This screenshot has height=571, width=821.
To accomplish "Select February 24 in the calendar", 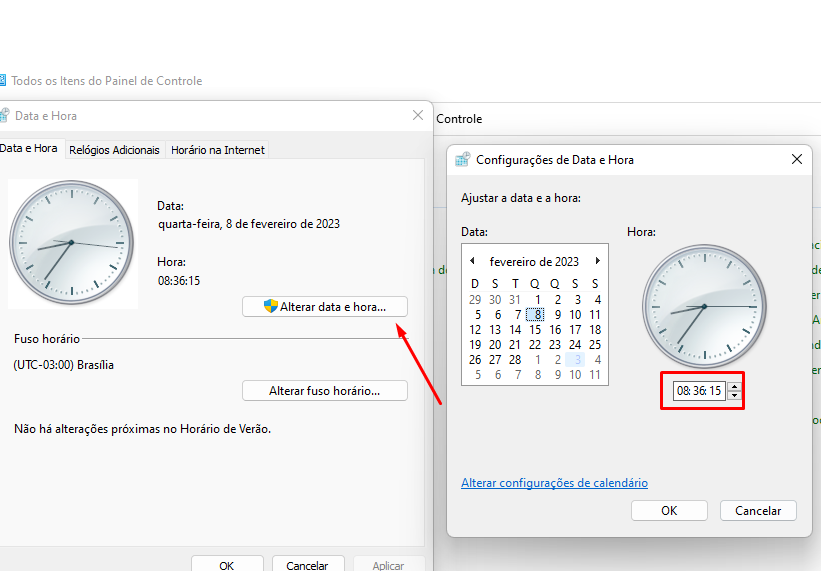I will [575, 345].
